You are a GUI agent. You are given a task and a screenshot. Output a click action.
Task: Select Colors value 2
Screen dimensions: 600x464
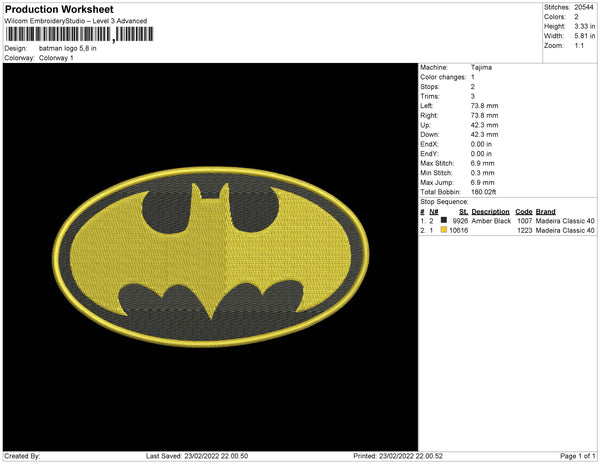[x=576, y=17]
